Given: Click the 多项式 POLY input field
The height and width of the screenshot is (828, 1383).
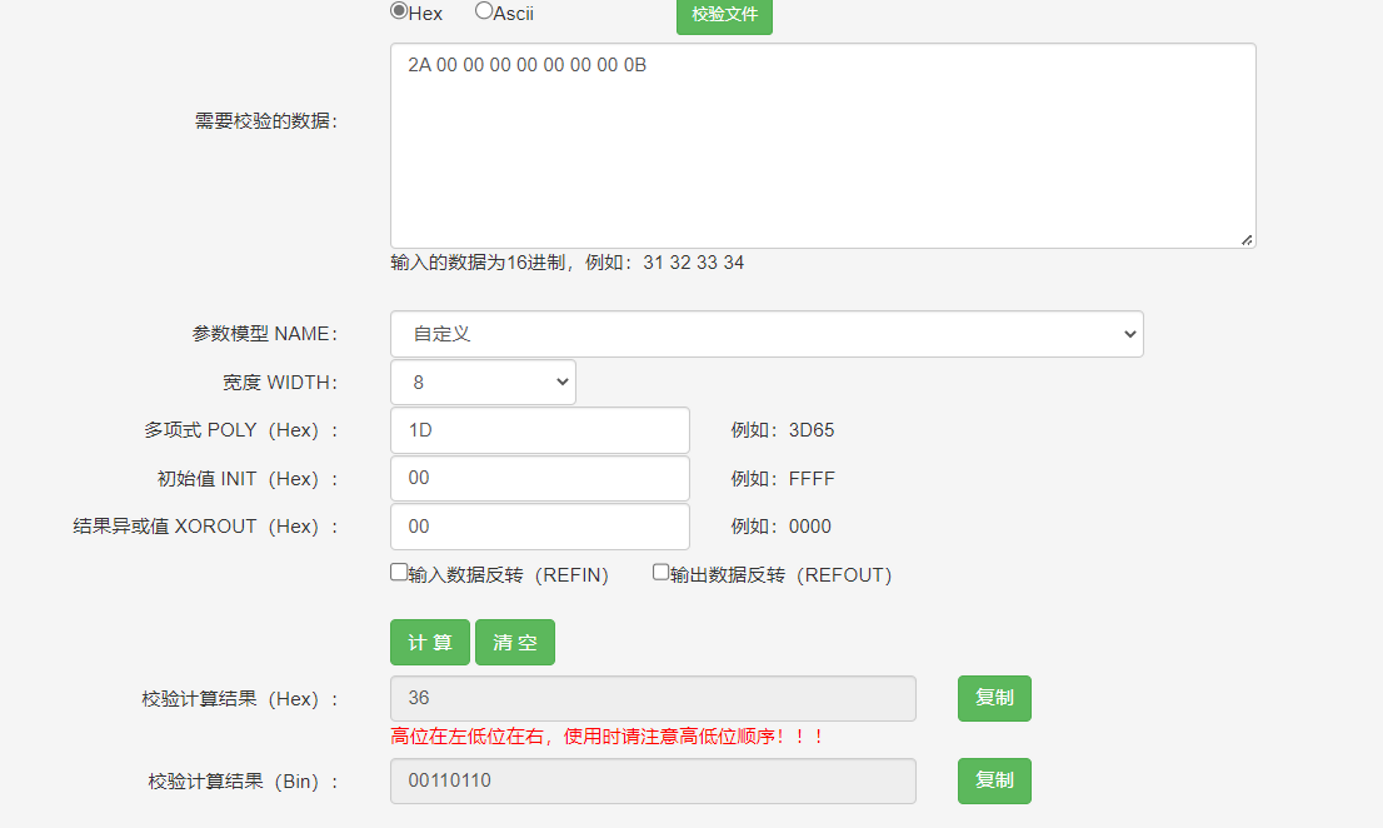Looking at the screenshot, I should [x=539, y=430].
